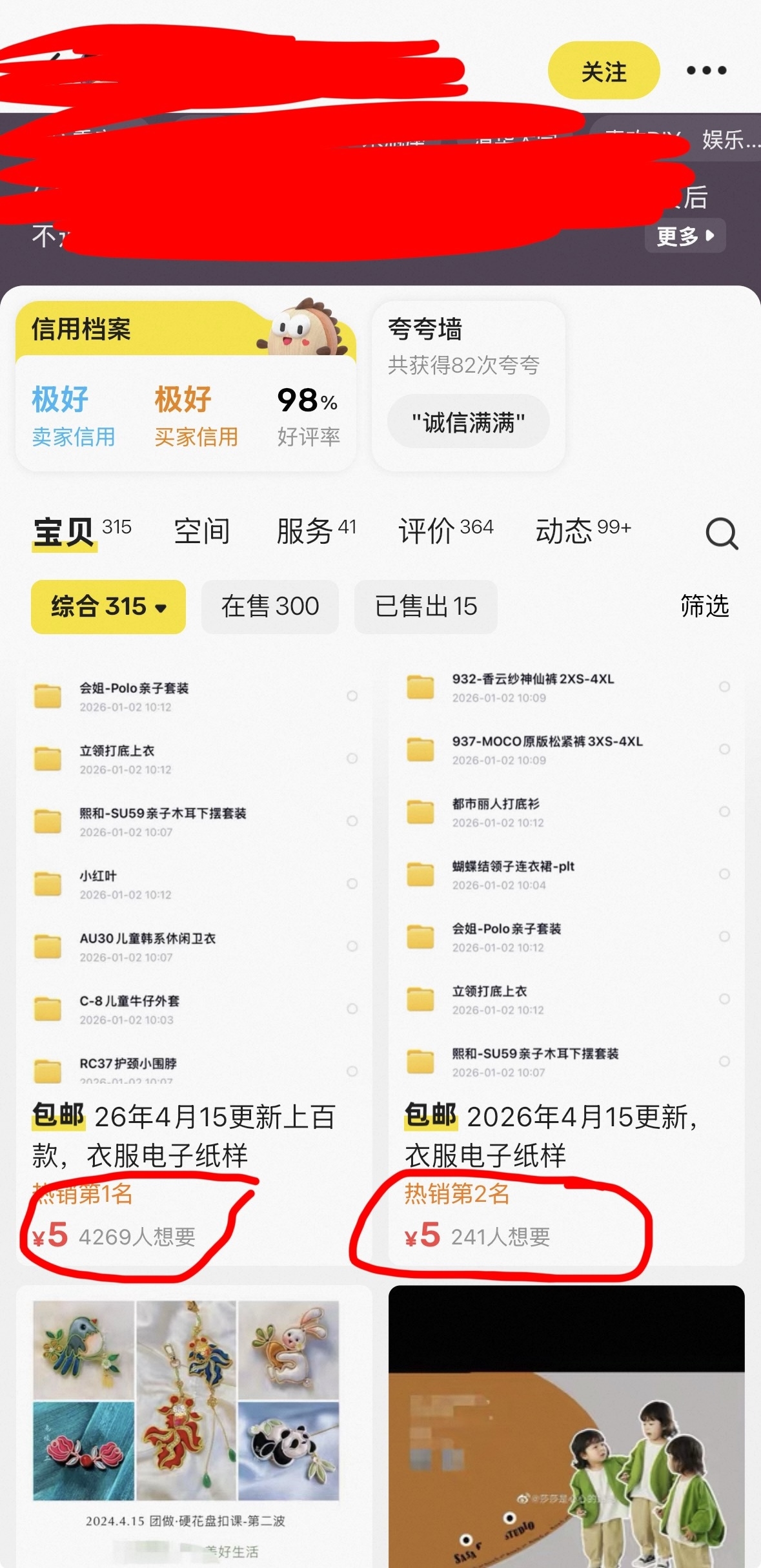Tap the 热销第2名 hot-sale rank label
Image resolution: width=761 pixels, height=1568 pixels.
point(457,1193)
